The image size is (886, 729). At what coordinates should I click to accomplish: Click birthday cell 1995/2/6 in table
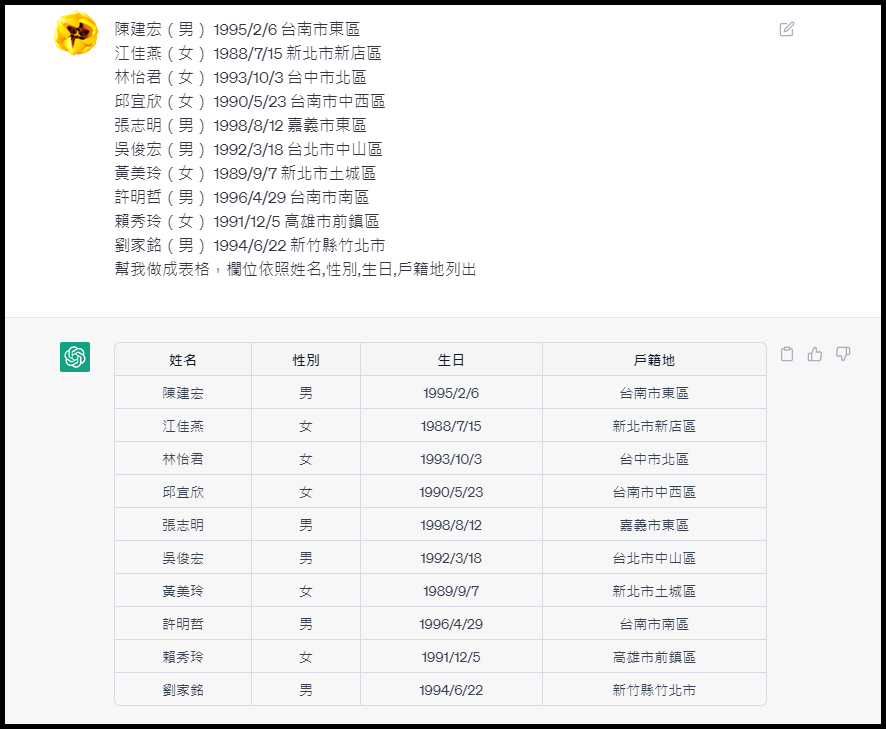(451, 393)
